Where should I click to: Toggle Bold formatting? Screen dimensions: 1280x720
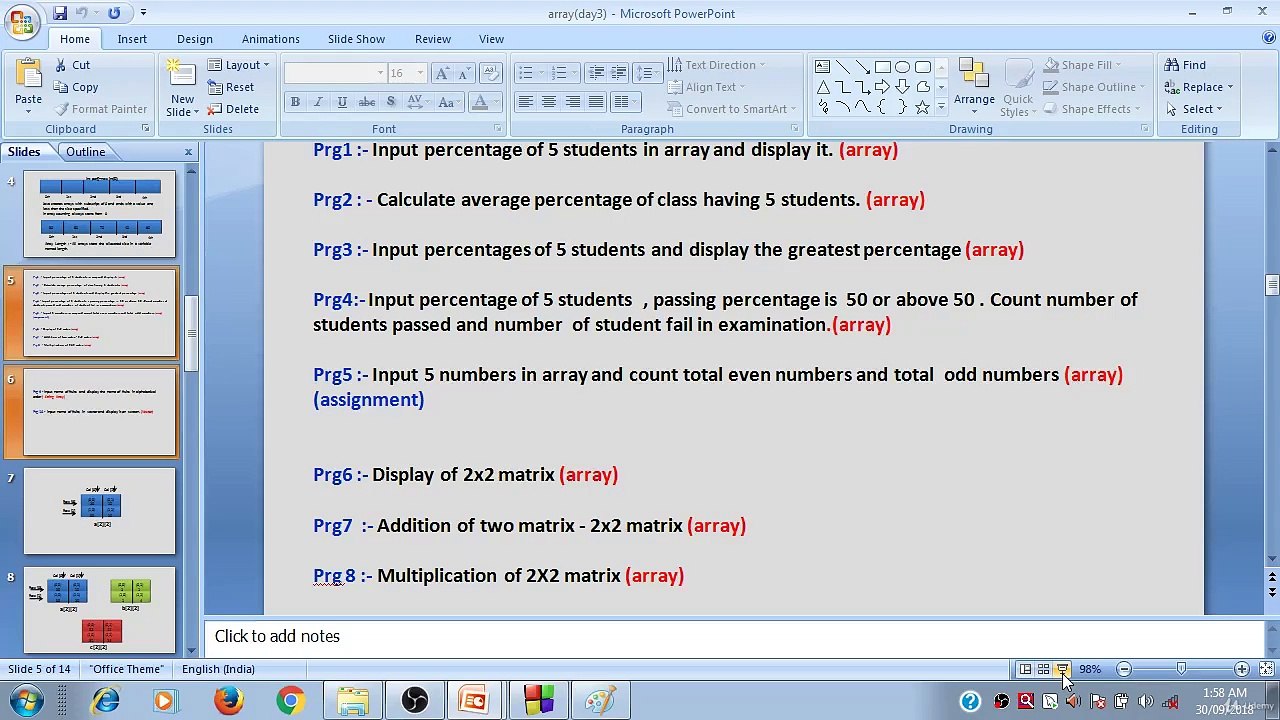[295, 102]
